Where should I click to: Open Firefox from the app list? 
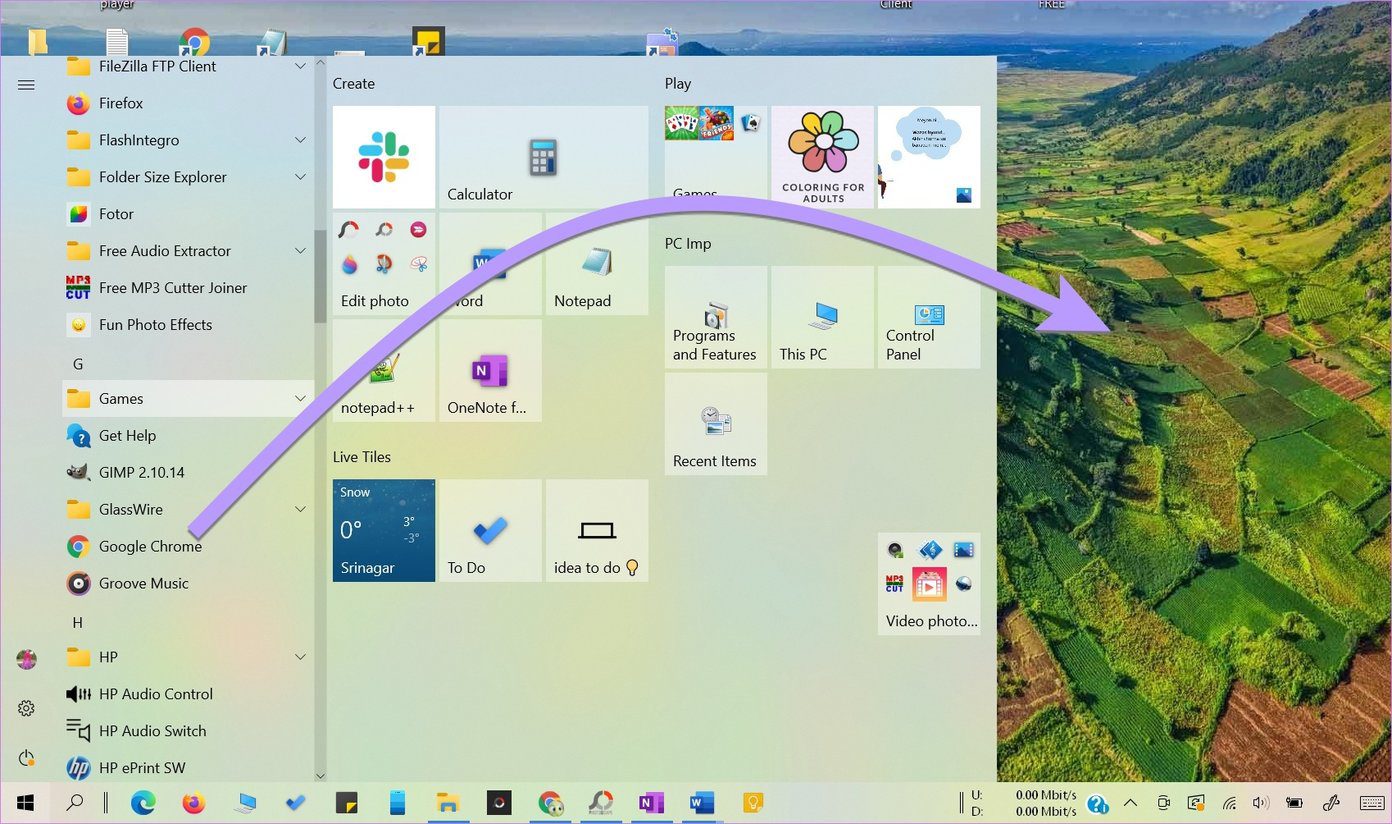pos(187,103)
